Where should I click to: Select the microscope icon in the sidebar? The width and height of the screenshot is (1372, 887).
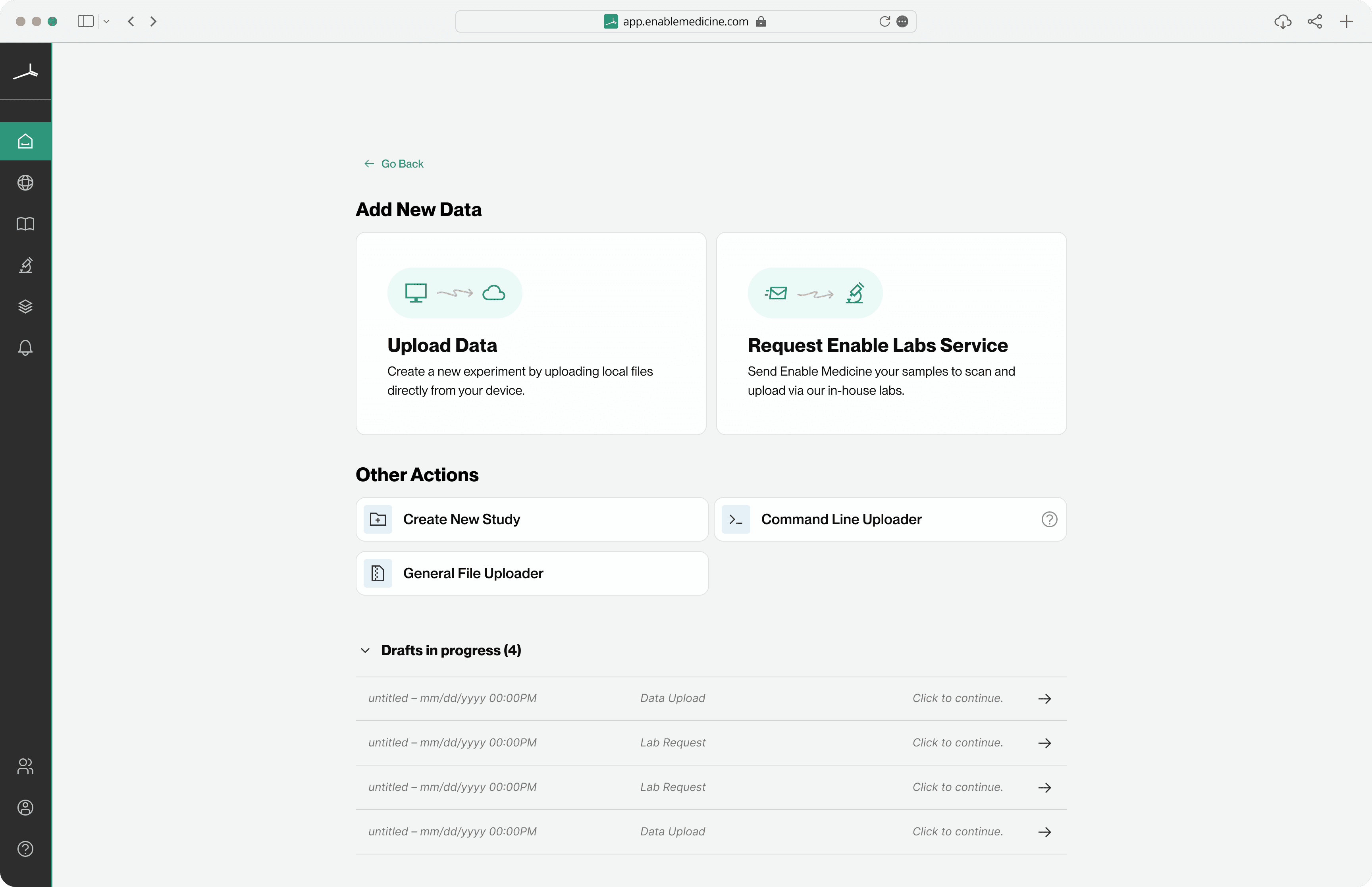pyautogui.click(x=25, y=265)
